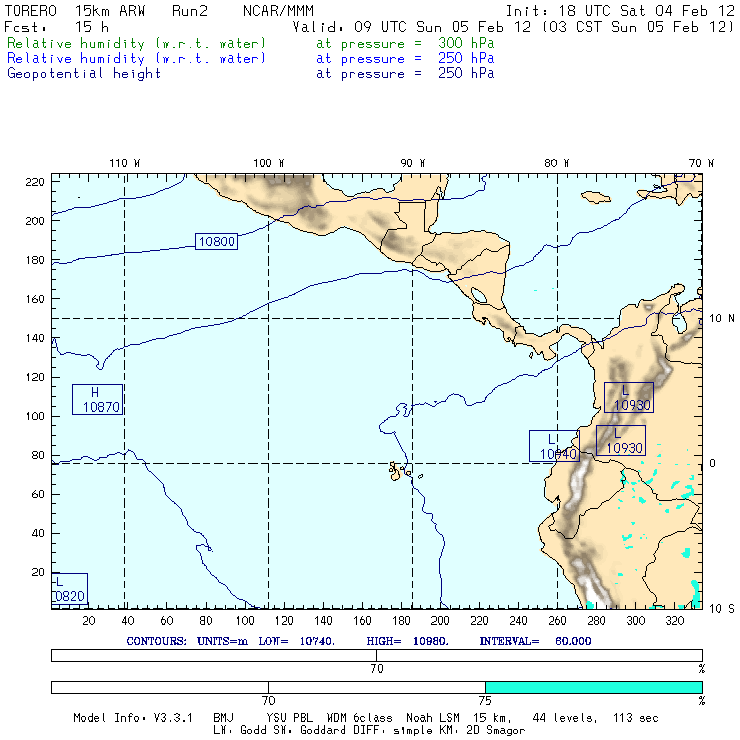Select the green 'Relative humidity (w.r.t. water)' legend line
Screen dimensions: 740x740
point(136,43)
